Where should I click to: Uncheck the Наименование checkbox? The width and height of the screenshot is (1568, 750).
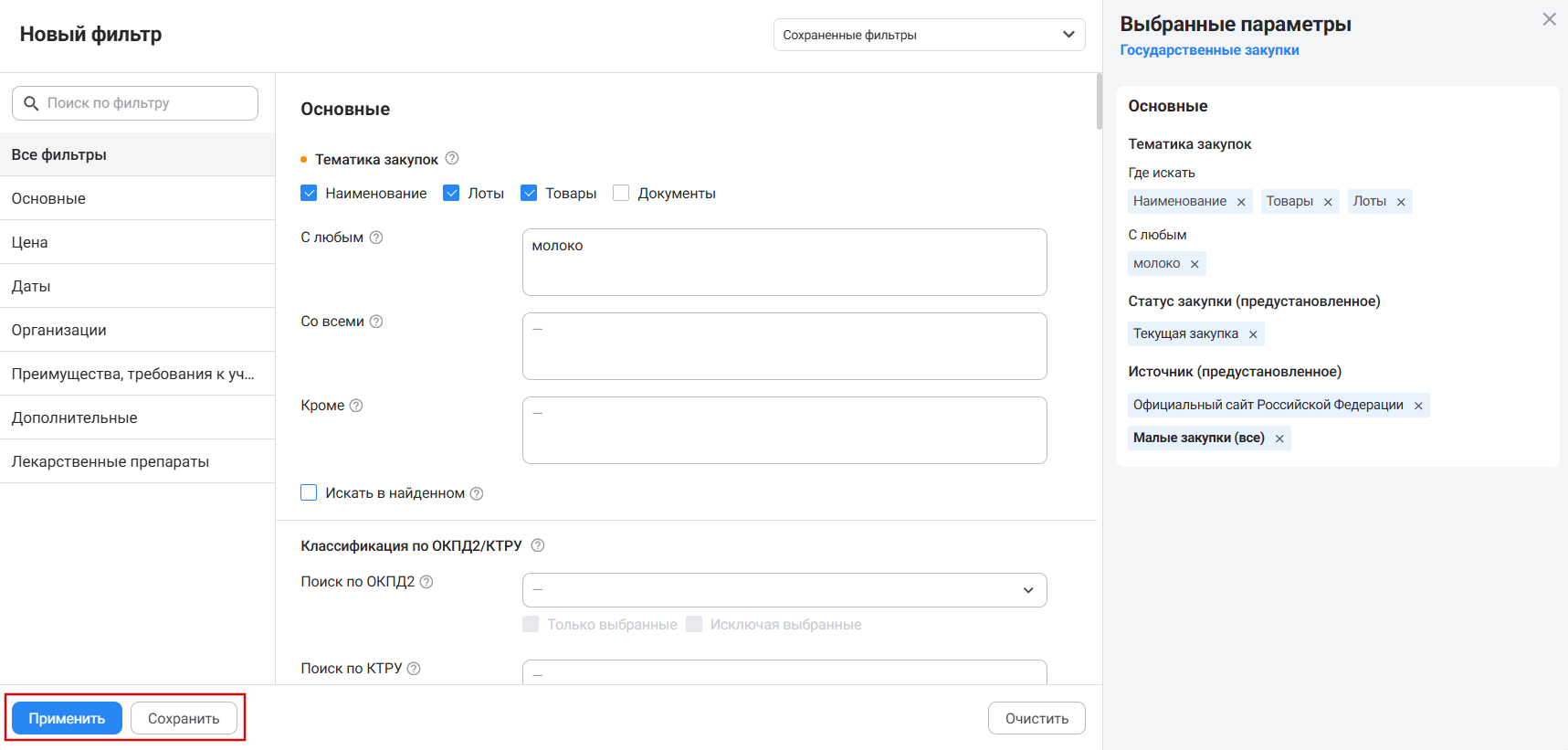click(x=309, y=193)
